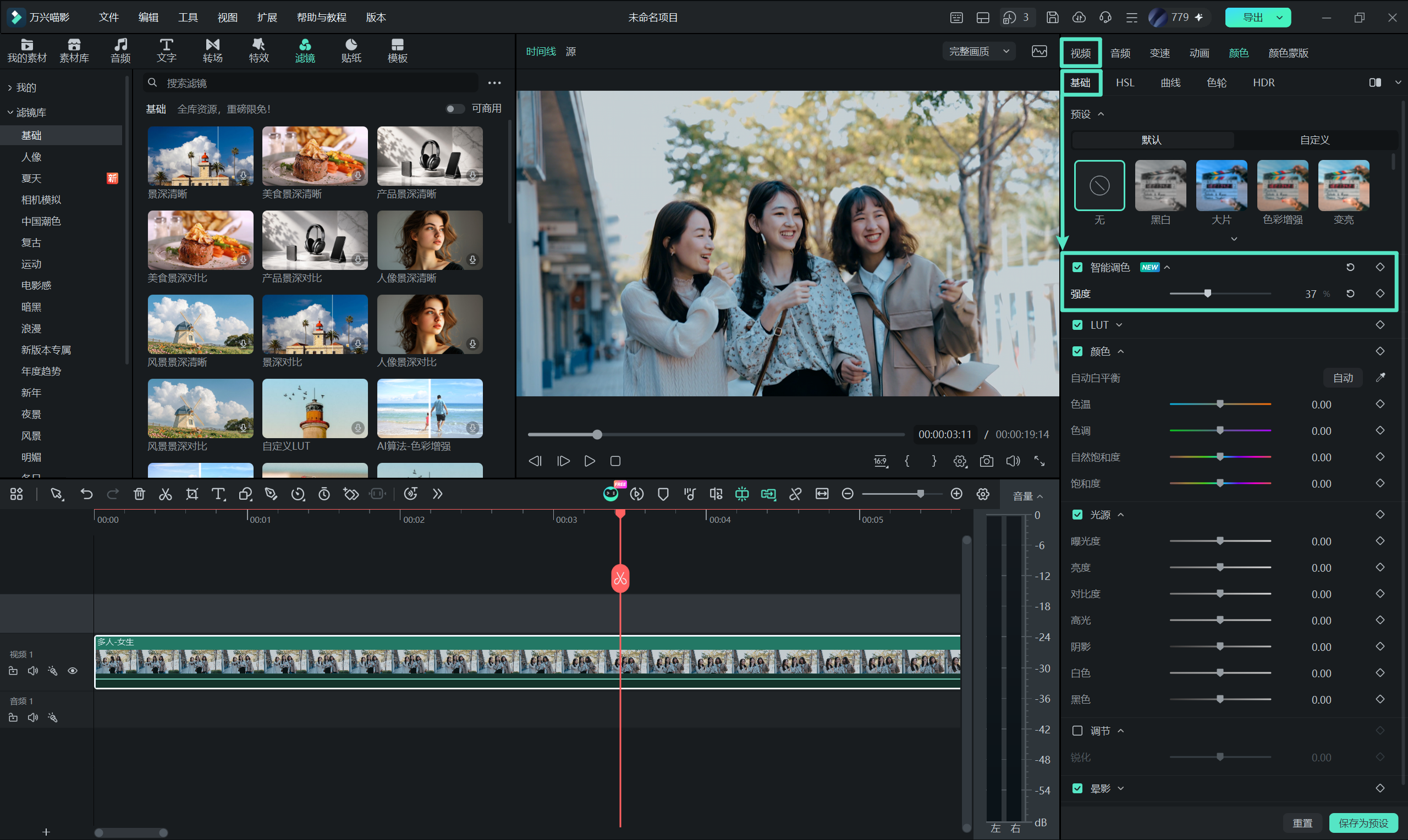Switch to the 曲线 tab

pyautogui.click(x=1170, y=82)
